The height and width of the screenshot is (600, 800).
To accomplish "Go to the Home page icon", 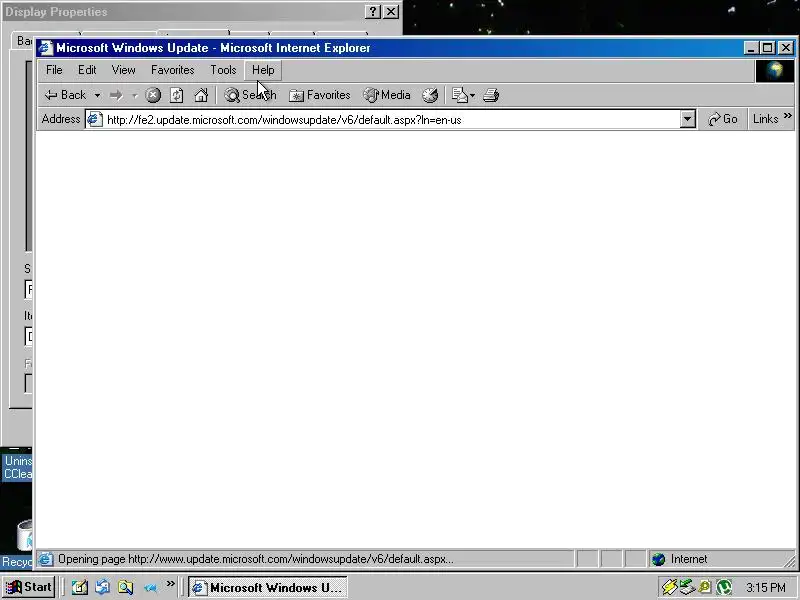I will 201,95.
